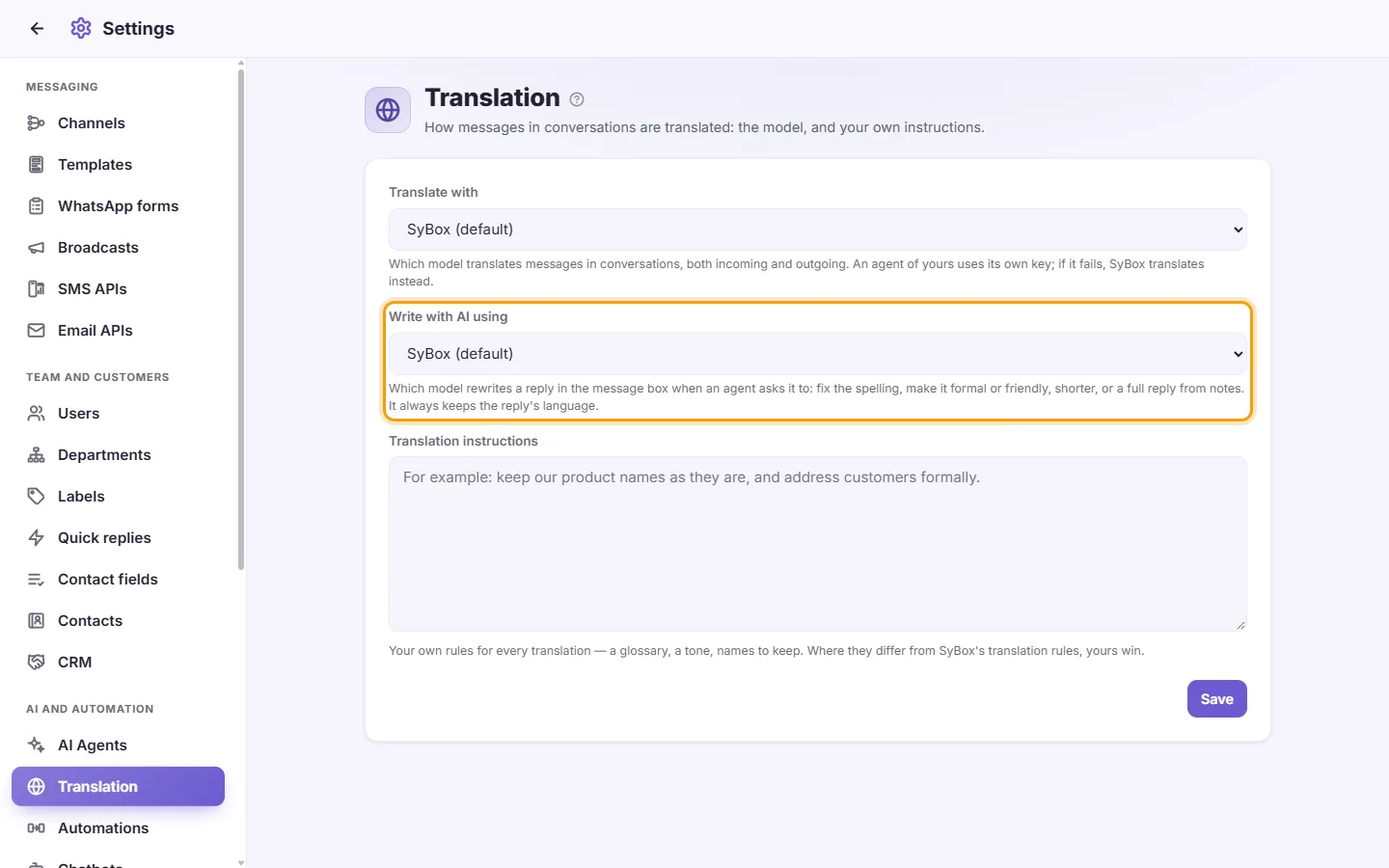Click the back arrow icon

pyautogui.click(x=37, y=29)
